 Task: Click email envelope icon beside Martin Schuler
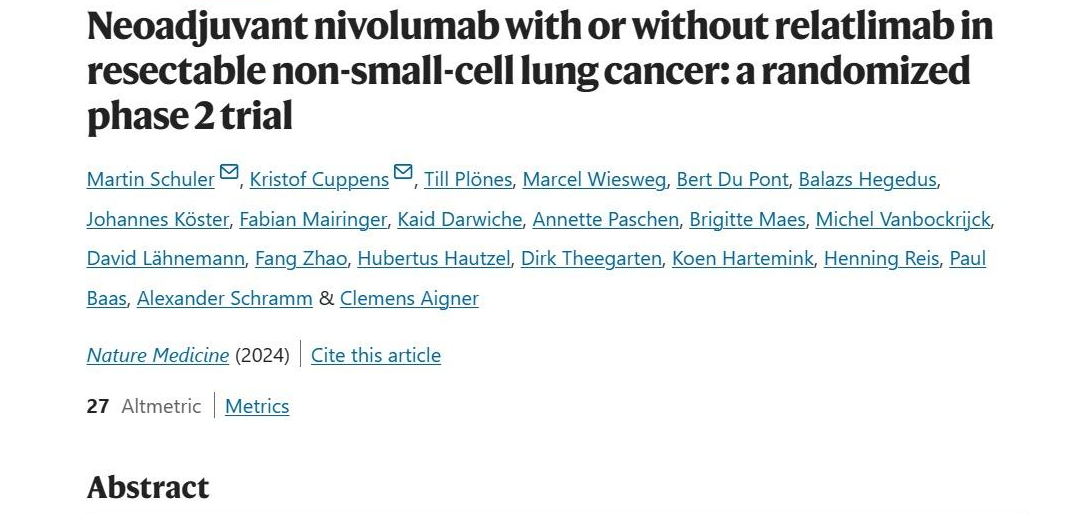[229, 172]
